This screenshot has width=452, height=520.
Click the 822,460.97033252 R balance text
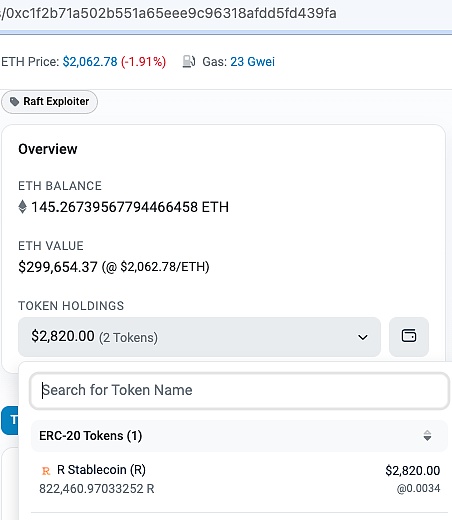click(97, 489)
